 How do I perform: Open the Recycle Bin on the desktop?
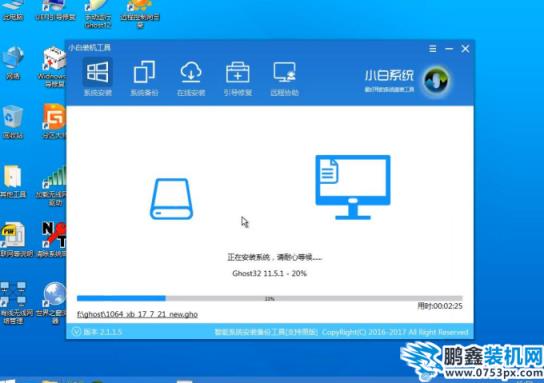[x=13, y=122]
